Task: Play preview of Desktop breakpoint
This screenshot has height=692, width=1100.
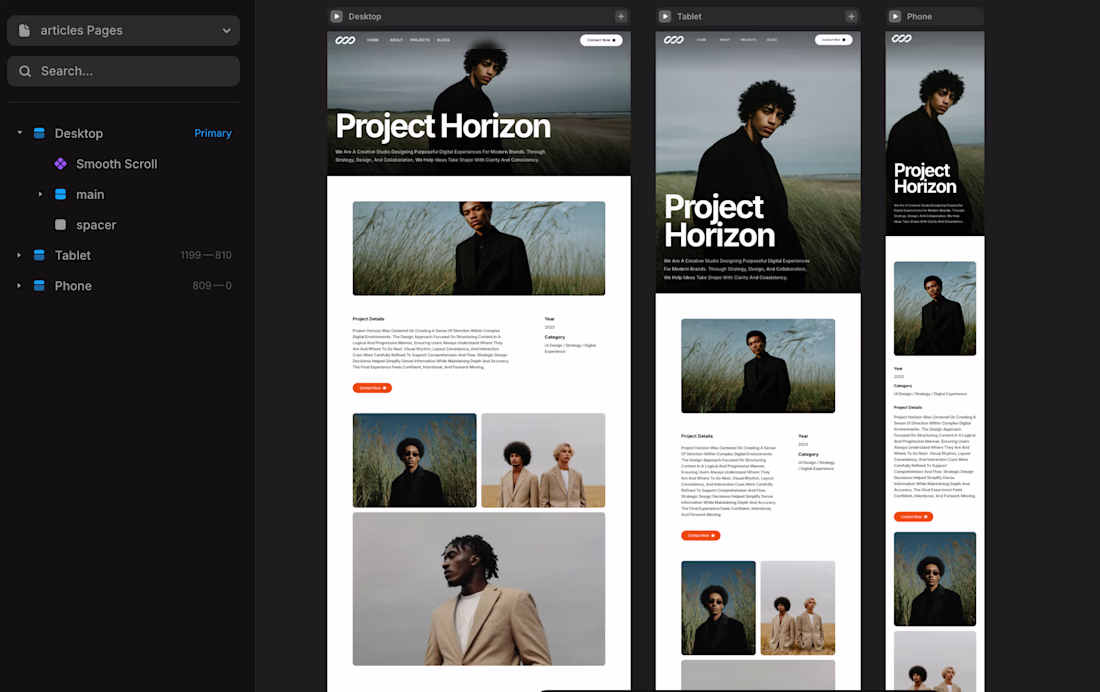Action: (x=337, y=16)
